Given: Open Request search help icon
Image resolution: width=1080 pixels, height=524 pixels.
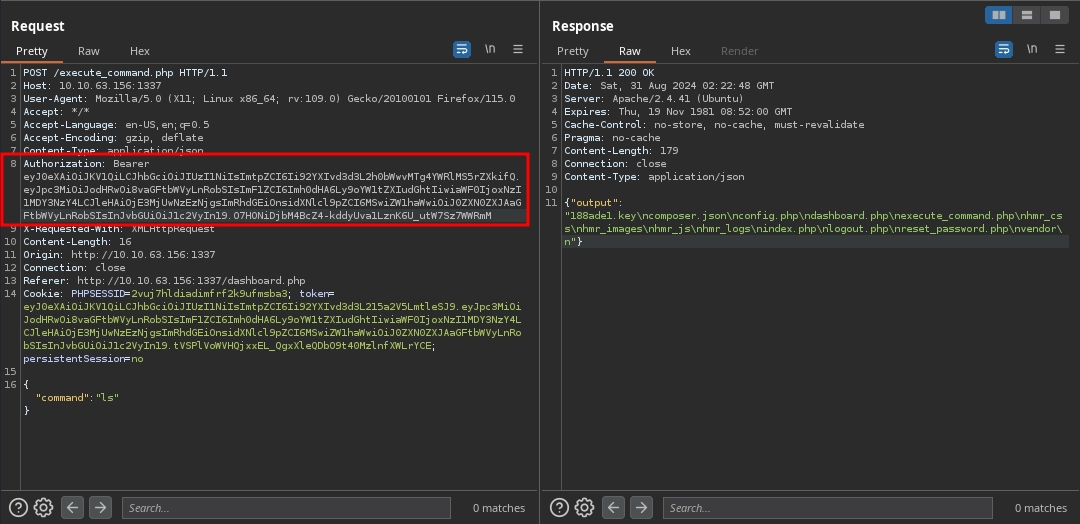Looking at the screenshot, I should pyautogui.click(x=18, y=508).
